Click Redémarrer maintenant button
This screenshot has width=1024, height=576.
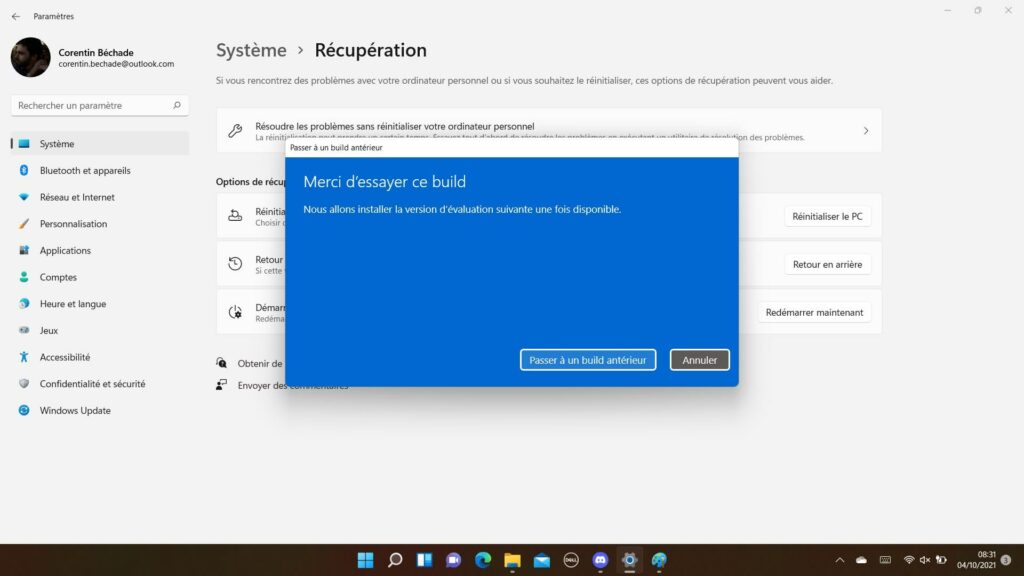click(814, 312)
